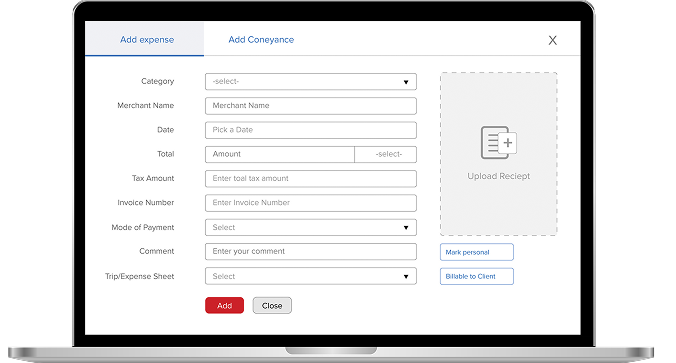Focus the Merchant Name input field
The height and width of the screenshot is (363, 676).
311,106
